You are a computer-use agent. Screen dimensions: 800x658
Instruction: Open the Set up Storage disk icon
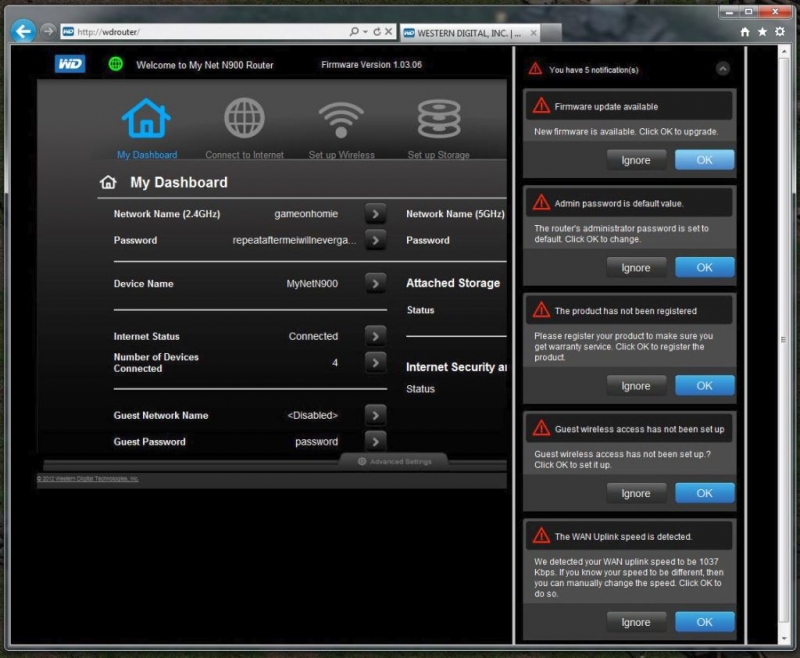(439, 119)
